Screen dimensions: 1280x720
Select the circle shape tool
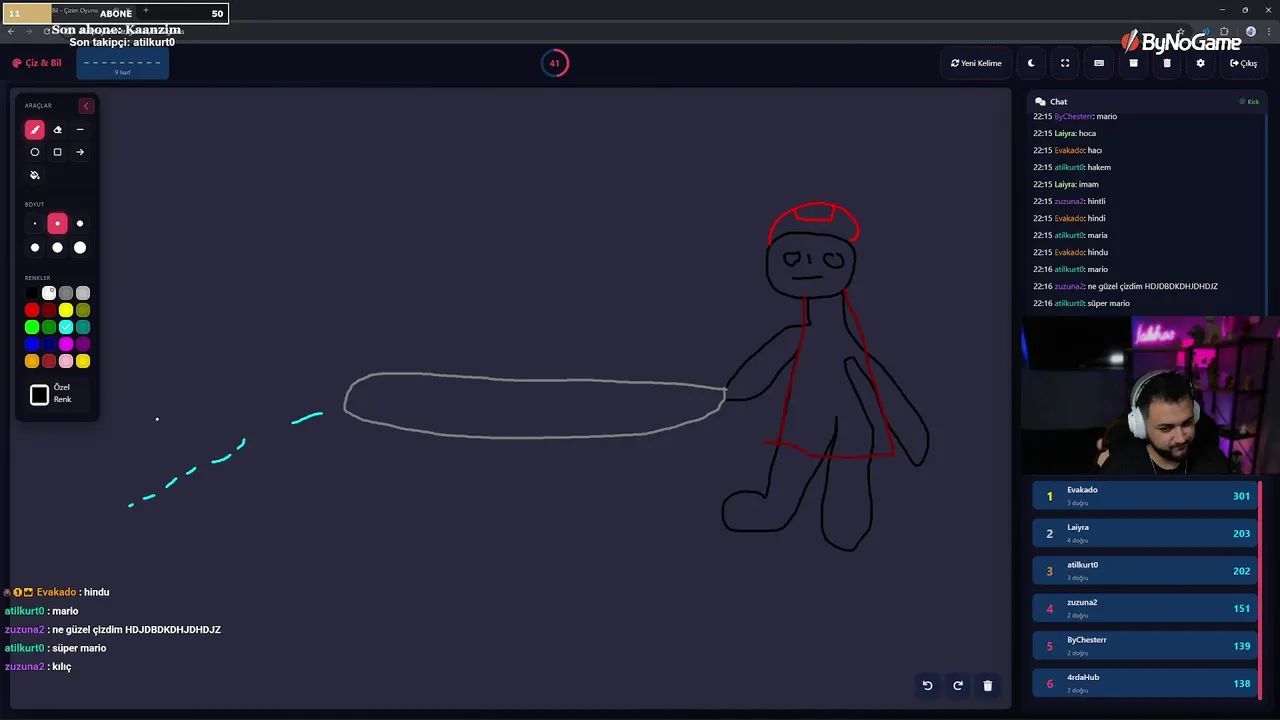(35, 152)
